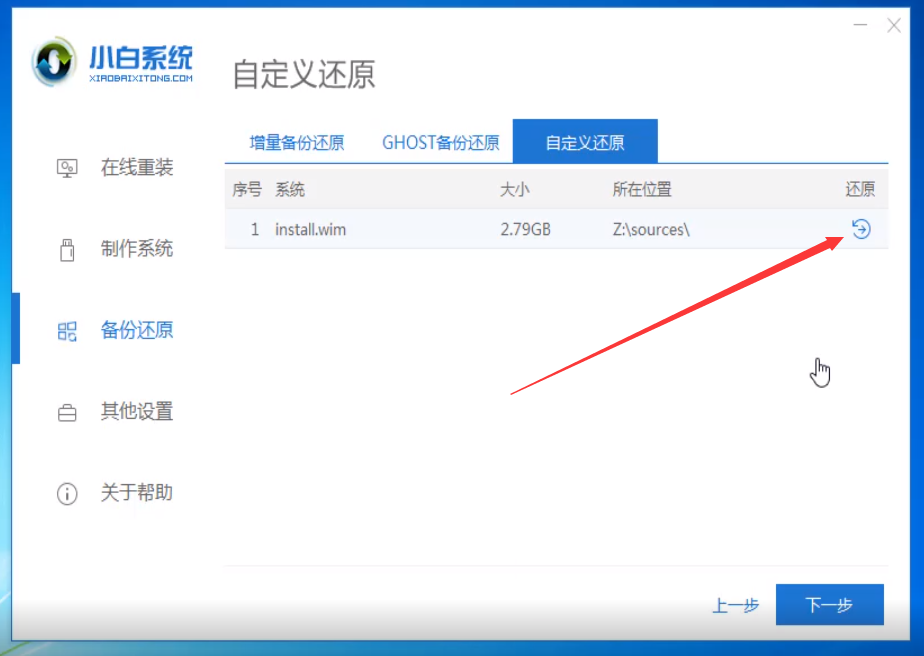Switch to the 增量备份还原 tab

click(296, 143)
